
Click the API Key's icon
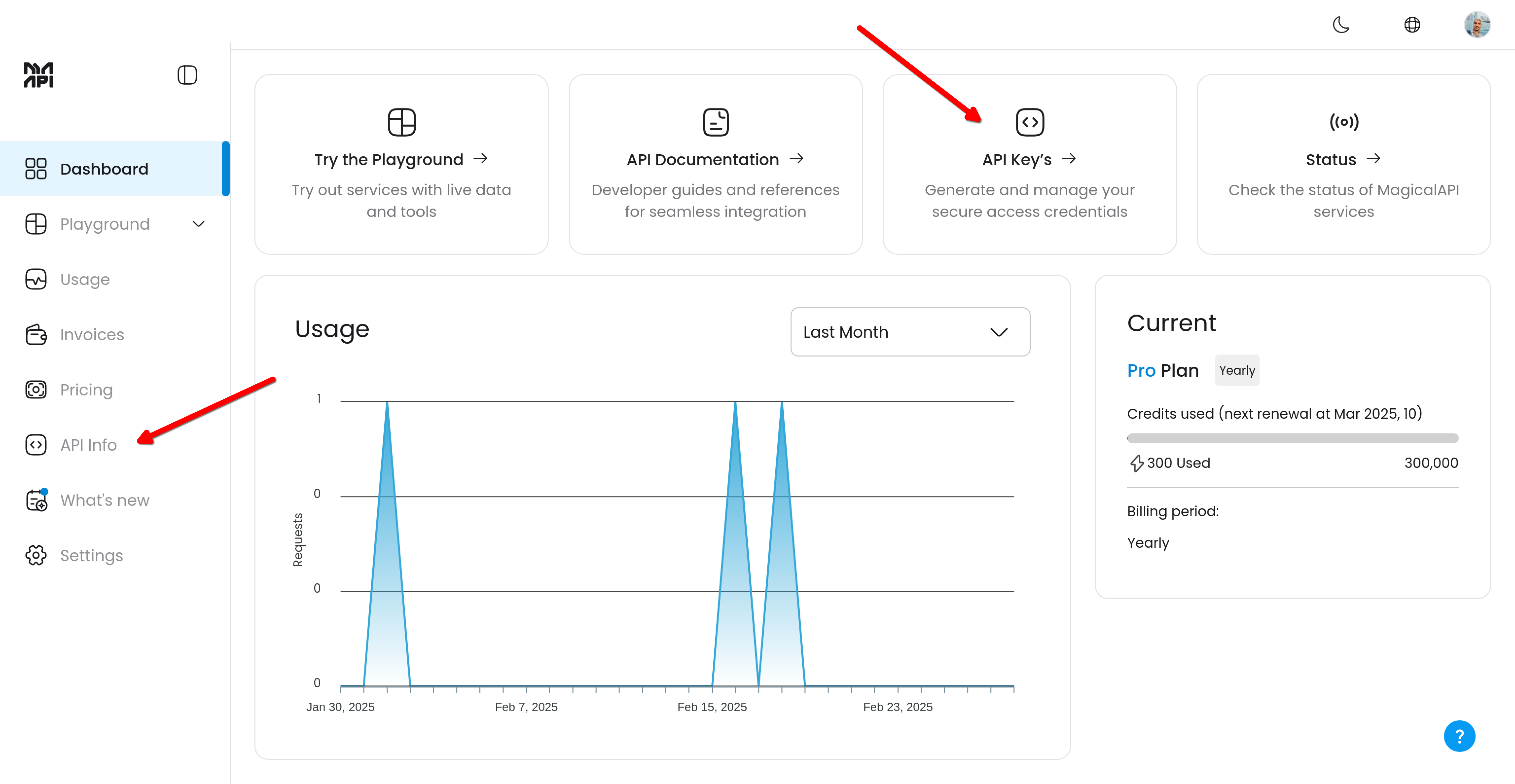1030,122
